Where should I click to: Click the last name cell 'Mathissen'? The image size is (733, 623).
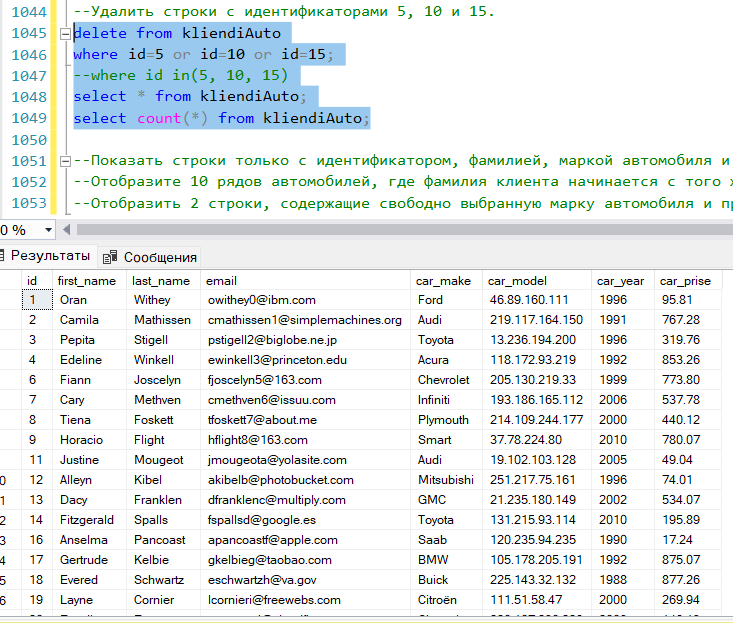(162, 320)
